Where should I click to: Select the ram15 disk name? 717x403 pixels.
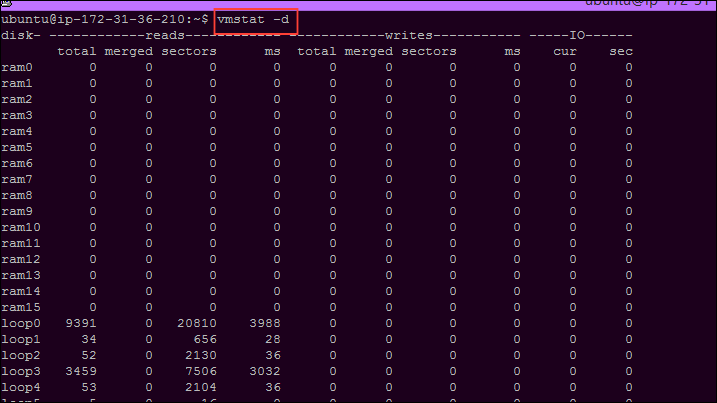20,307
